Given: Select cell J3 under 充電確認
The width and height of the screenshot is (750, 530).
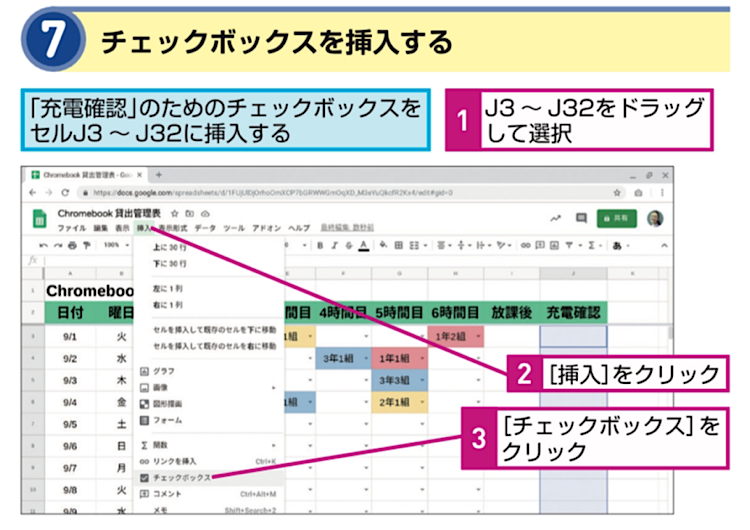Looking at the screenshot, I should pos(573,337).
